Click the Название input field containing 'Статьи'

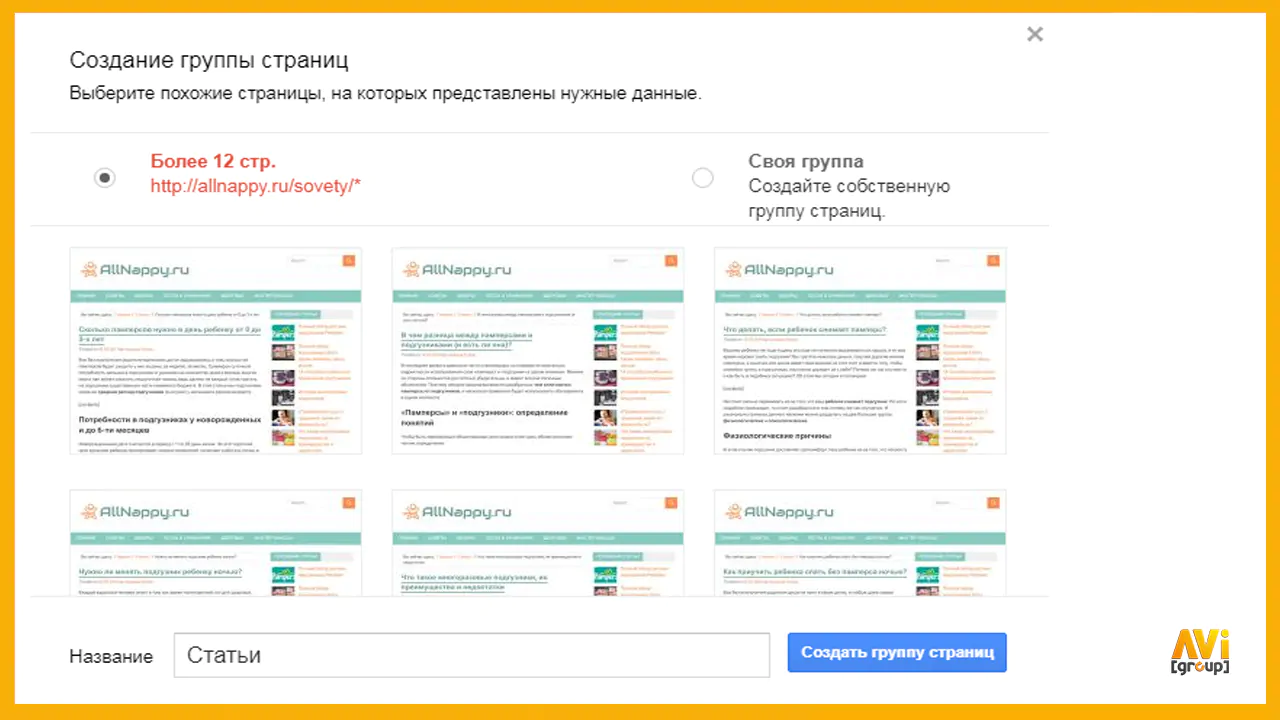pyautogui.click(x=471, y=655)
